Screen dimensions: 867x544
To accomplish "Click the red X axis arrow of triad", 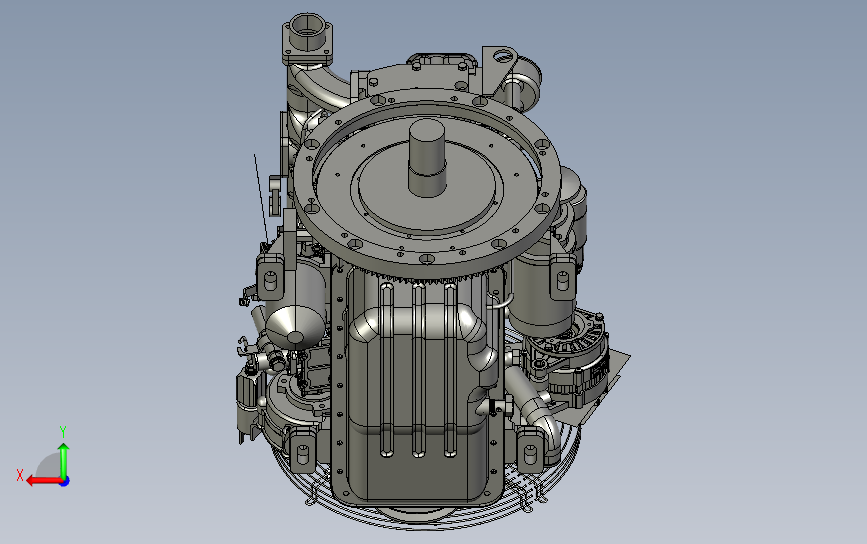I will pyautogui.click(x=44, y=481).
